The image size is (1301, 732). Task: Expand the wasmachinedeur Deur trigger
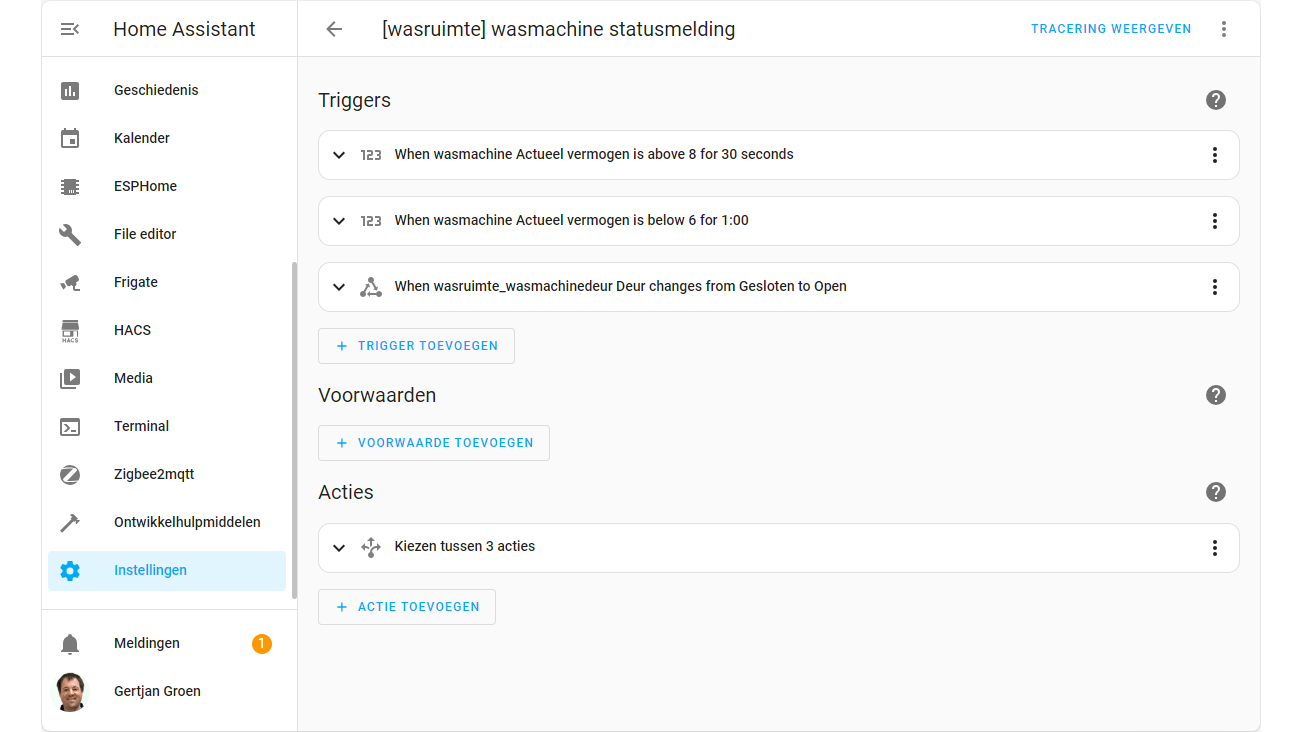click(x=339, y=287)
